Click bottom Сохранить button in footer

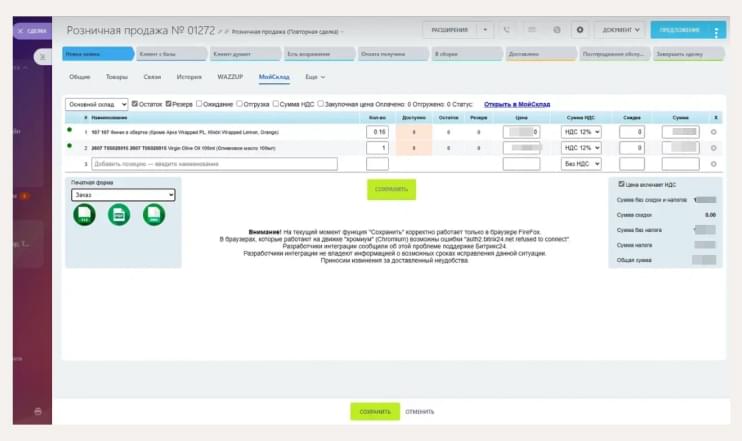(375, 412)
